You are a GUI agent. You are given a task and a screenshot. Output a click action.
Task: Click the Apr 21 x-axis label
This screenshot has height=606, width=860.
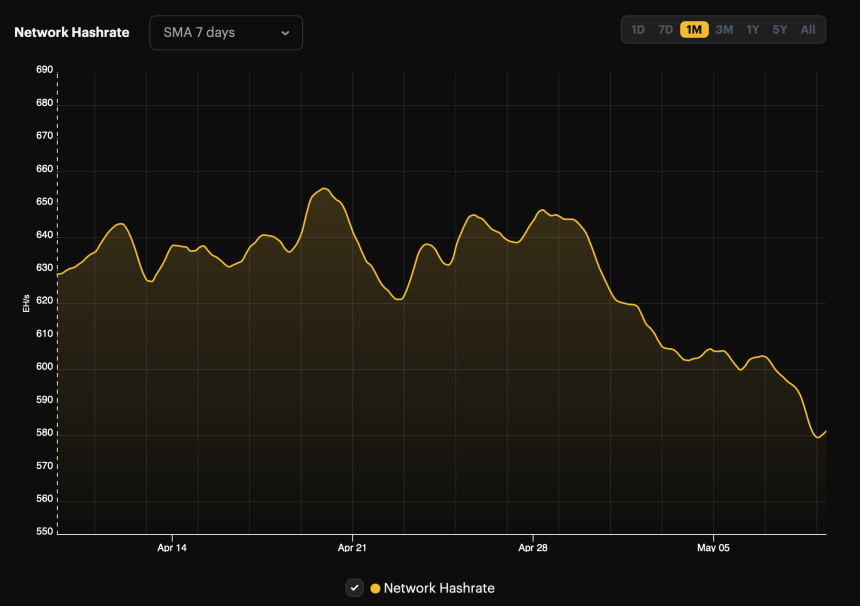(x=352, y=548)
